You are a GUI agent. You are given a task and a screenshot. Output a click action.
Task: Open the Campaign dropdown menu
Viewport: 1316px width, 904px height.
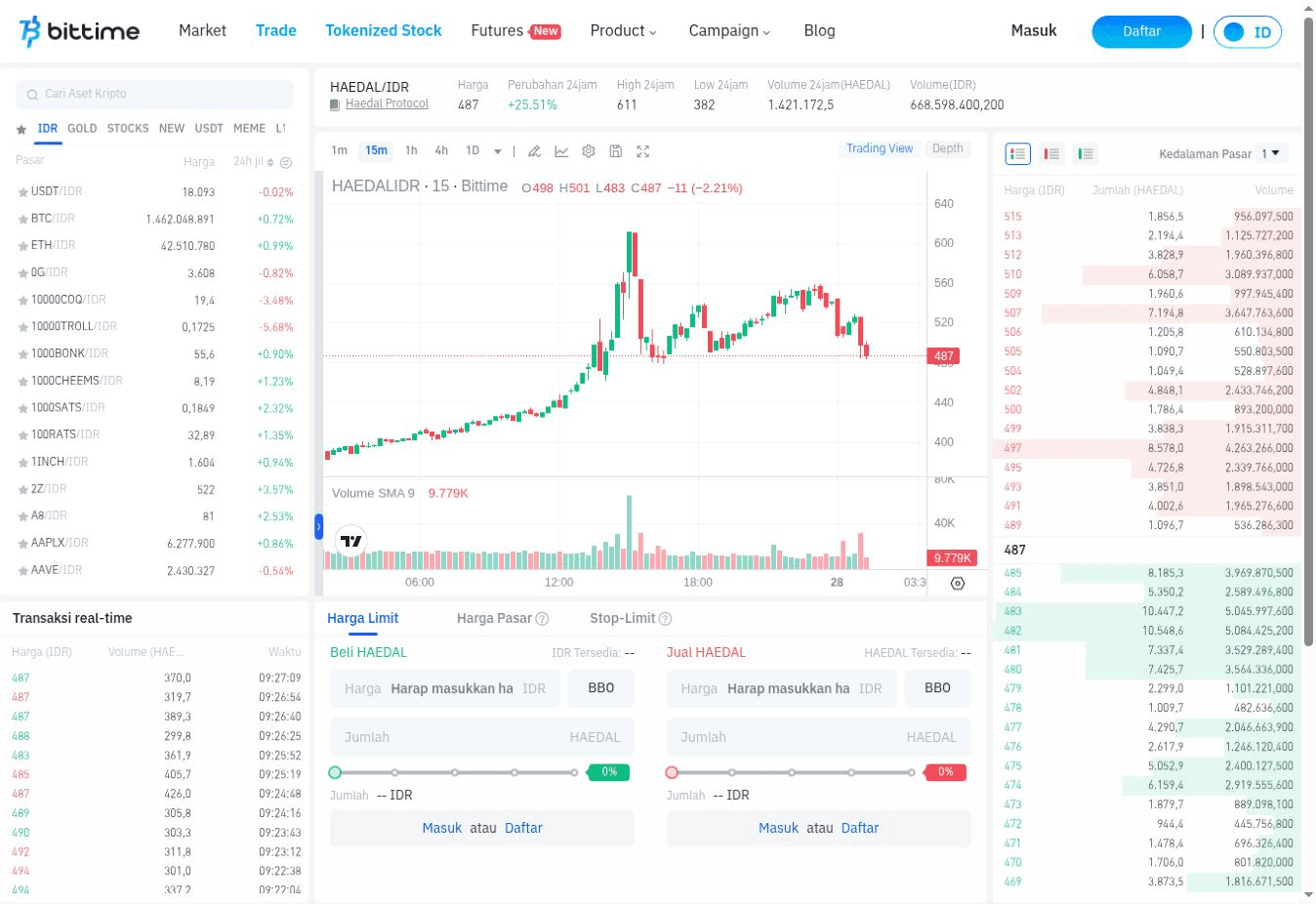point(729,31)
